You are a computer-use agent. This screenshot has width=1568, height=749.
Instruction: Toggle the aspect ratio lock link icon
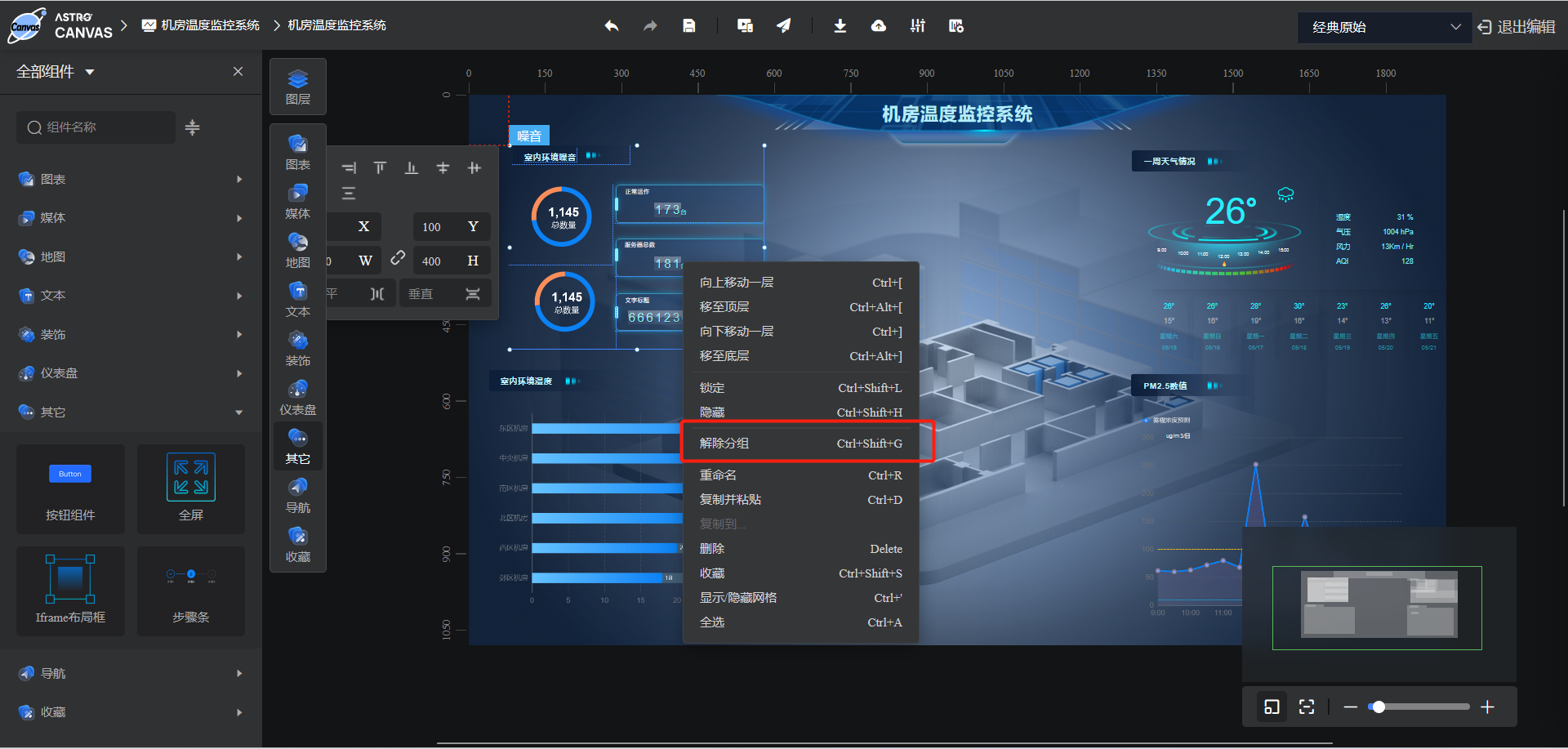click(398, 258)
